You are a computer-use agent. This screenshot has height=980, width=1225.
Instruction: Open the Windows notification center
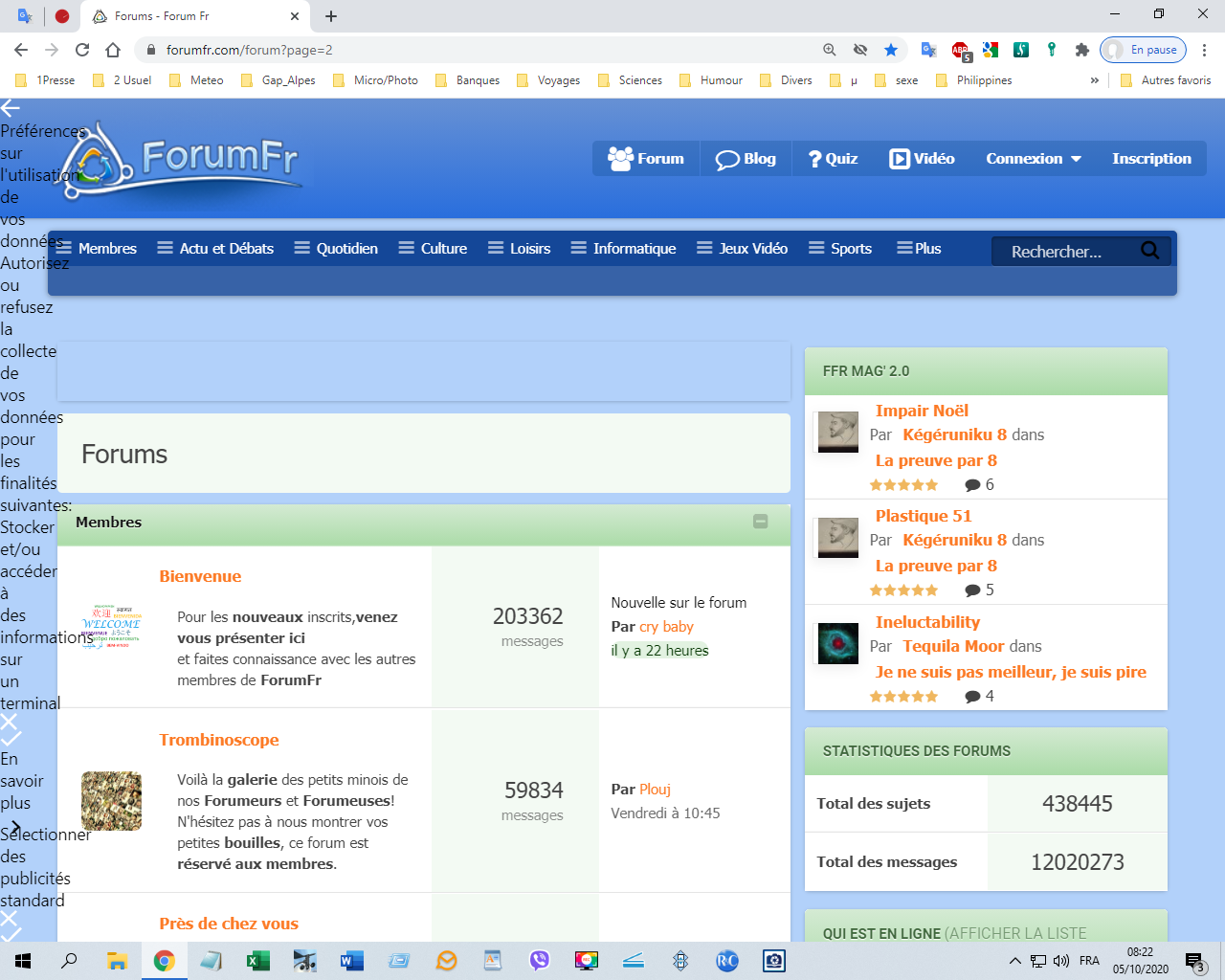pos(1195,961)
